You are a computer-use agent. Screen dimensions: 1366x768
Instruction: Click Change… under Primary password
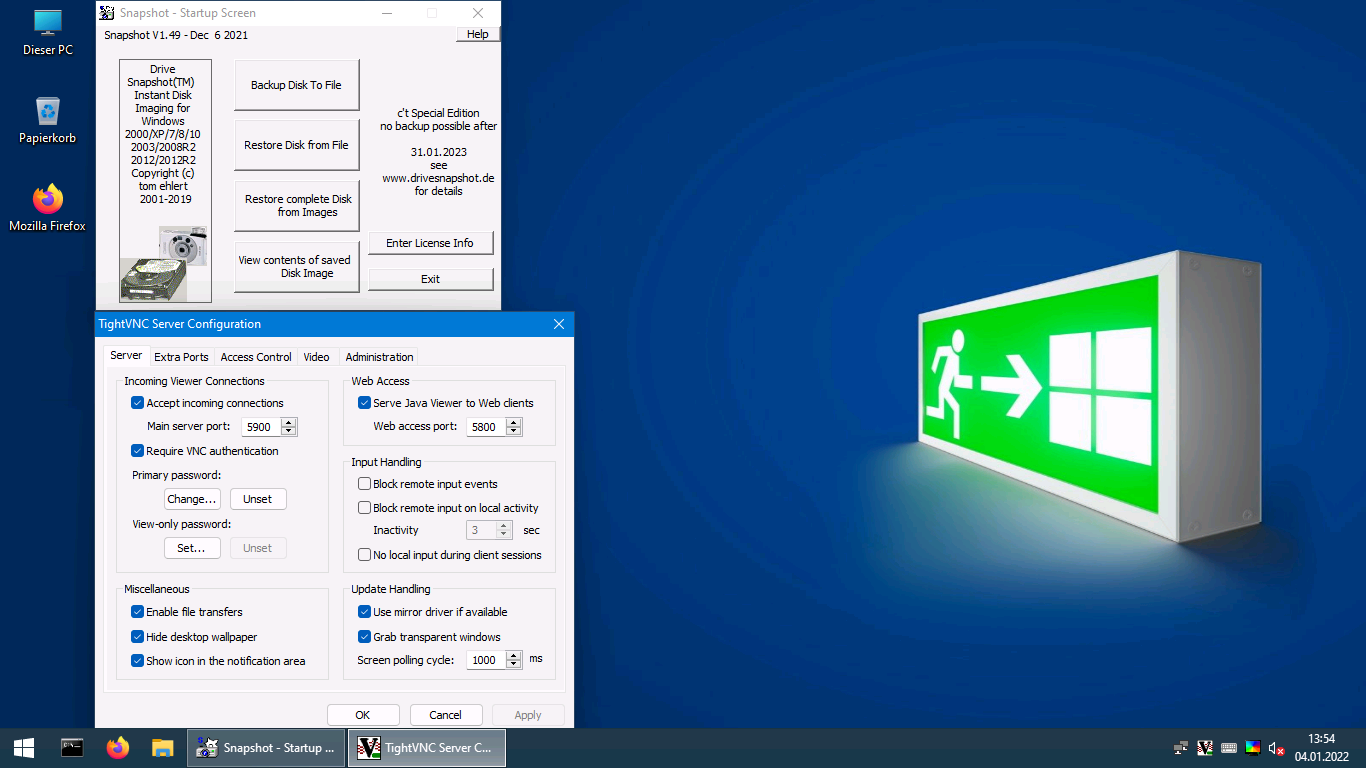point(192,499)
